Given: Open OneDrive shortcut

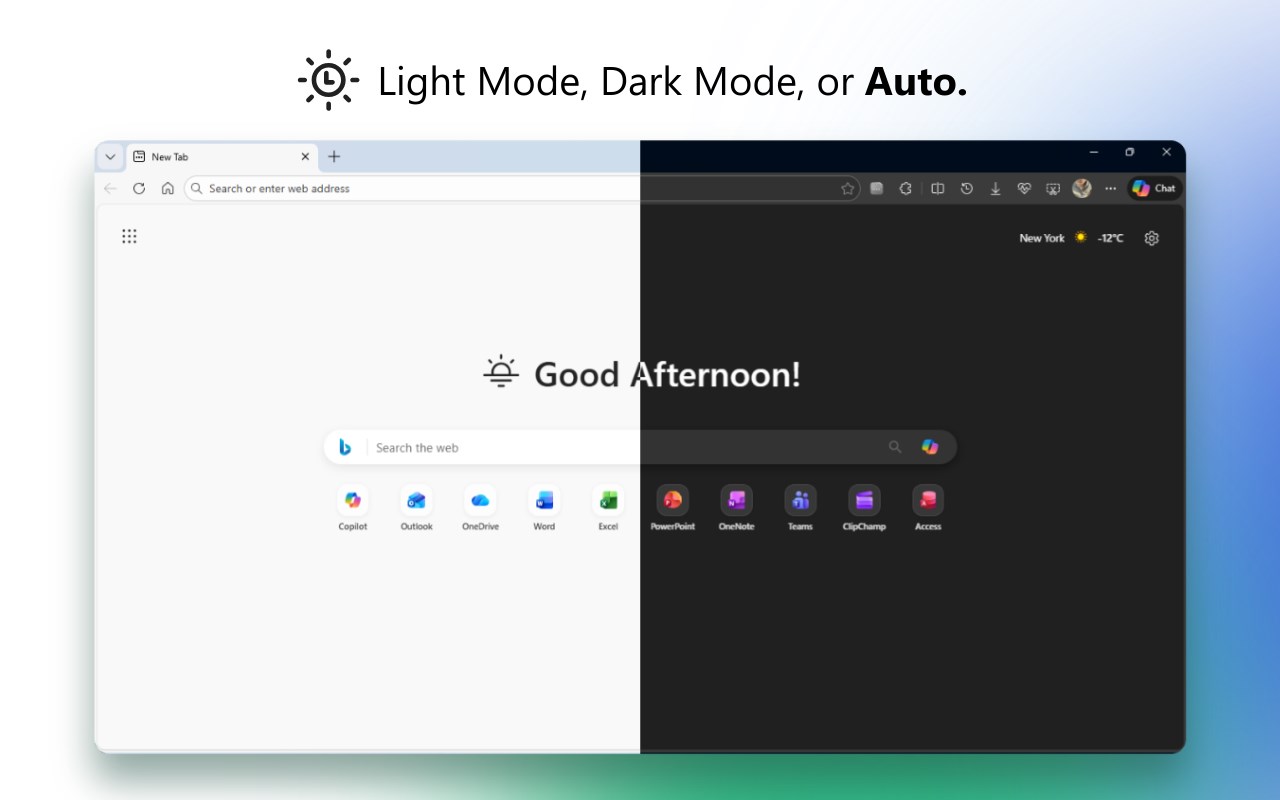Looking at the screenshot, I should 480,508.
